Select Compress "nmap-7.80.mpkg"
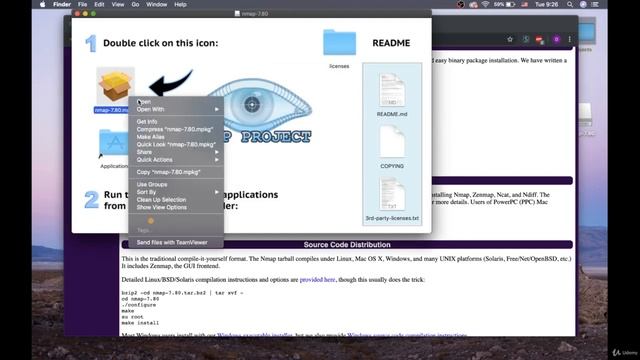Viewport: 640px width, 360px height. (176, 129)
